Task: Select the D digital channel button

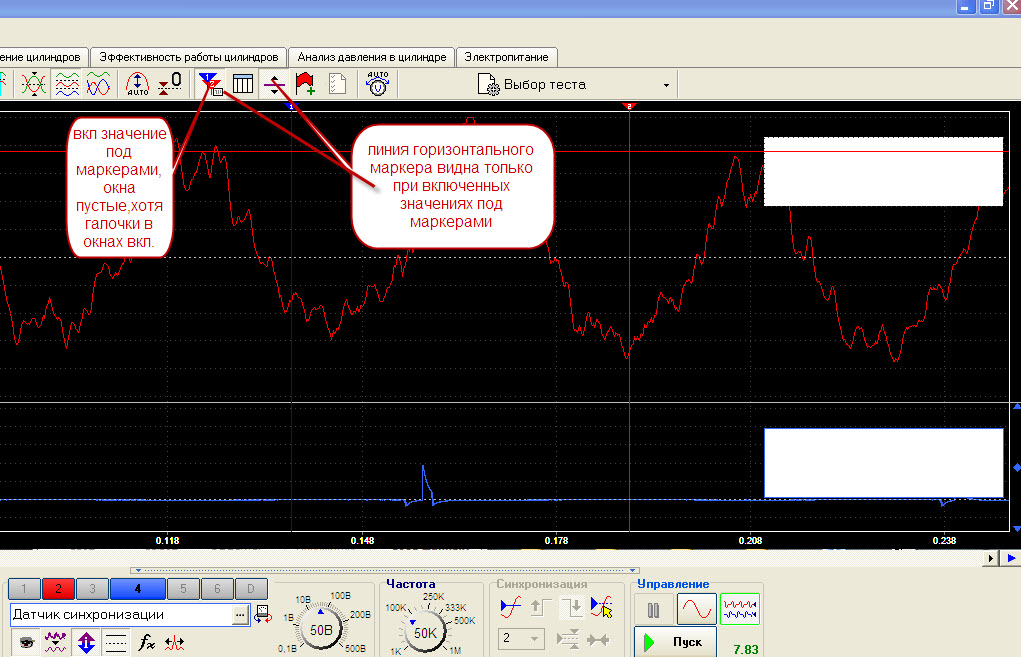Action: 251,589
